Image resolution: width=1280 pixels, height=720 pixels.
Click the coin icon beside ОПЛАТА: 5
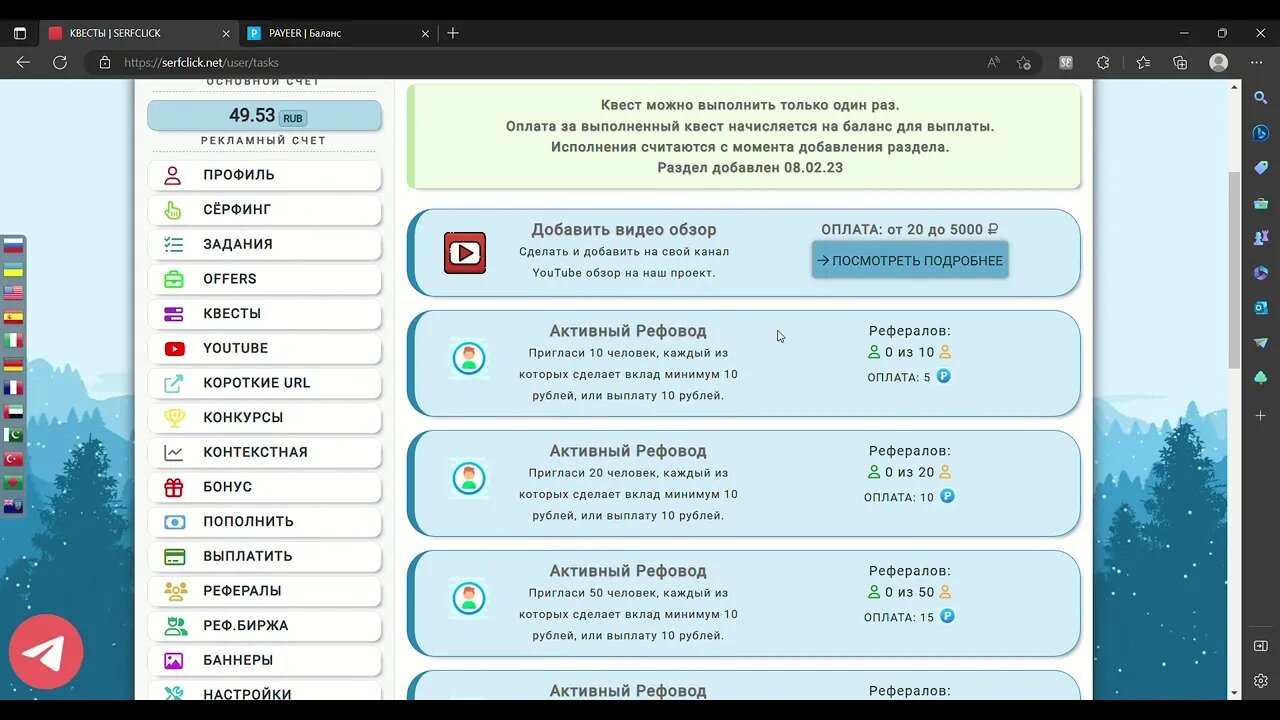click(943, 377)
